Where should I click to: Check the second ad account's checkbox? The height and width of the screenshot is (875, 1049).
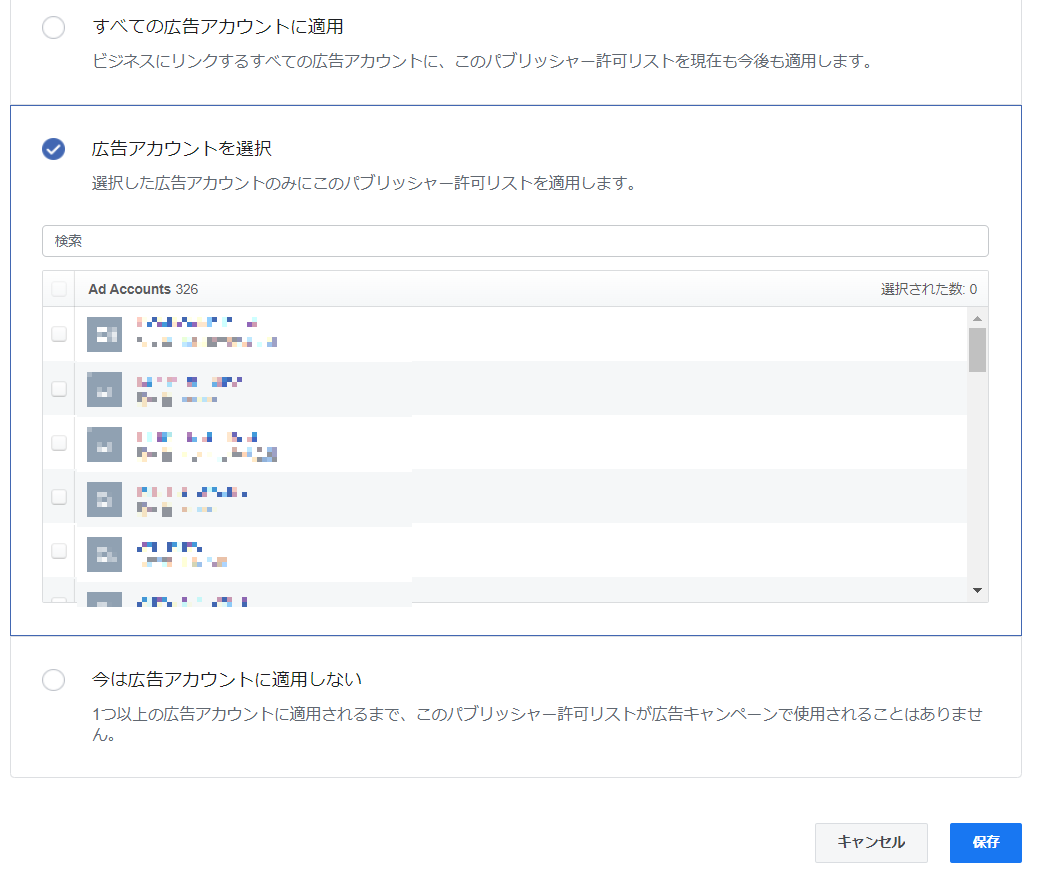point(59,388)
